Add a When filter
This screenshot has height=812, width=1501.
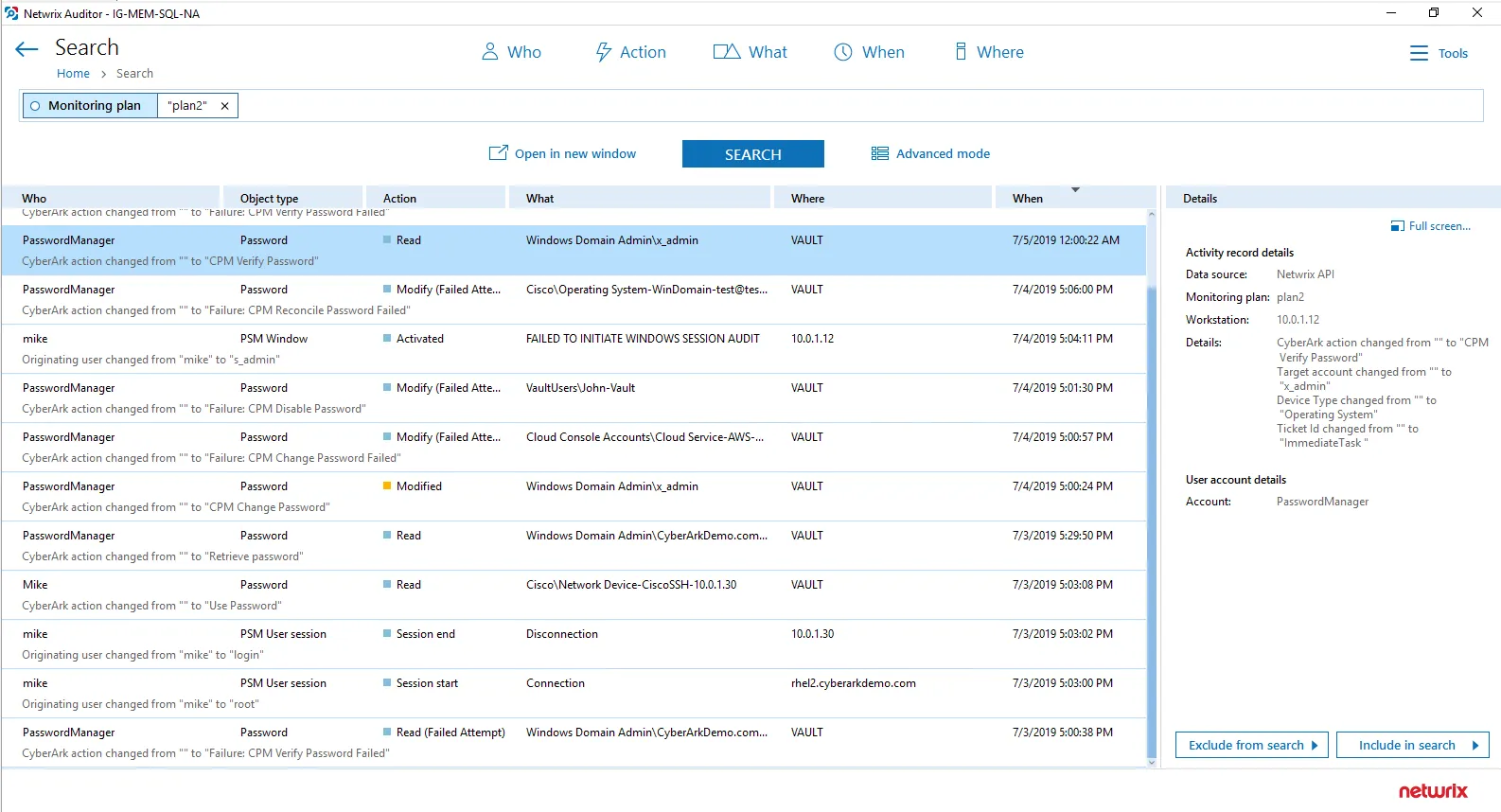coord(869,52)
